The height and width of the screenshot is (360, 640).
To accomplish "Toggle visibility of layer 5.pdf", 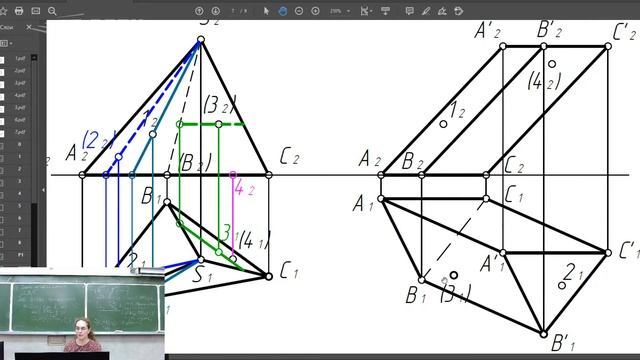I will (x=2, y=109).
